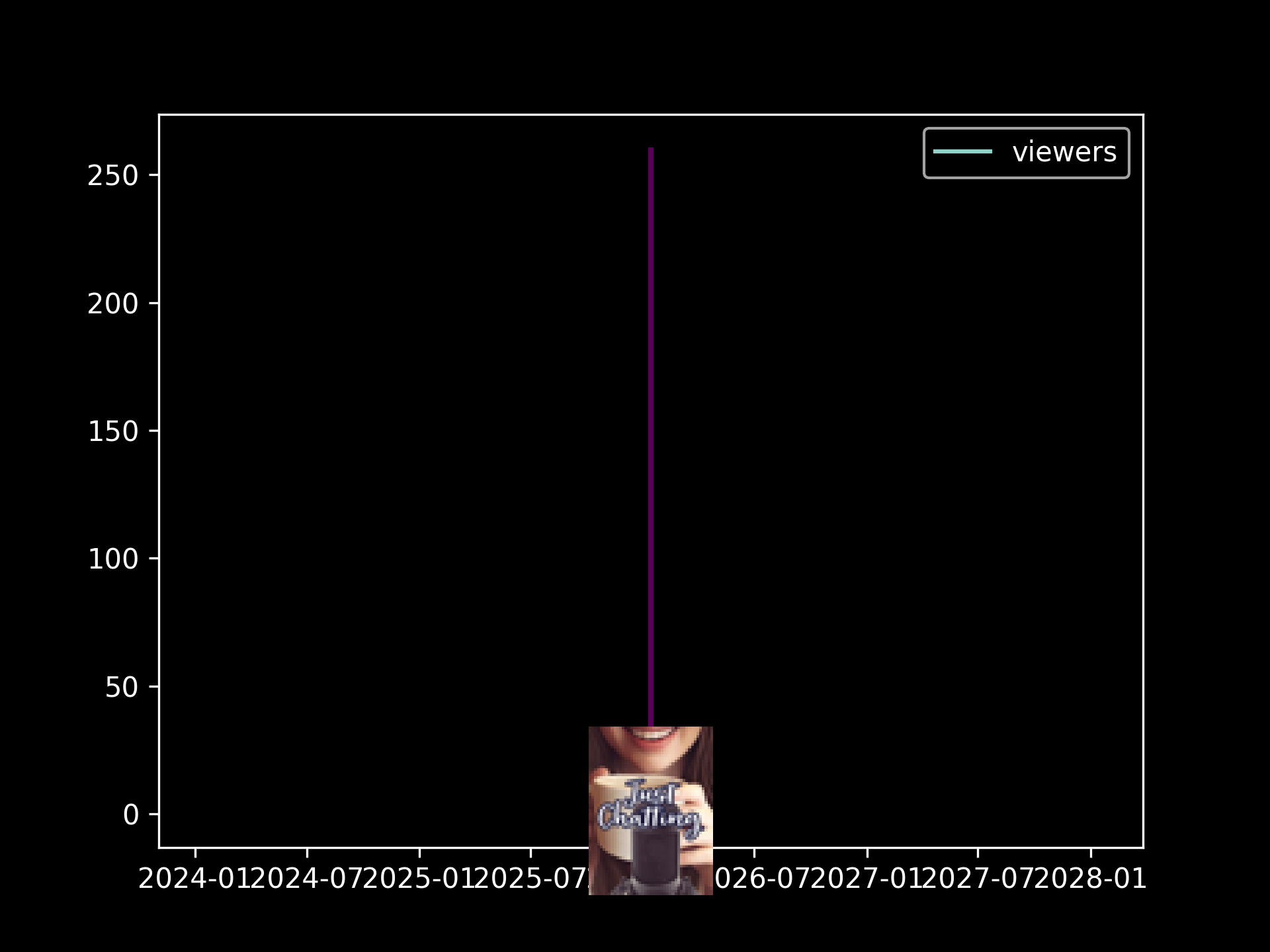Click the 200 y-axis tick label
Image resolution: width=1270 pixels, height=952 pixels.
click(112, 304)
